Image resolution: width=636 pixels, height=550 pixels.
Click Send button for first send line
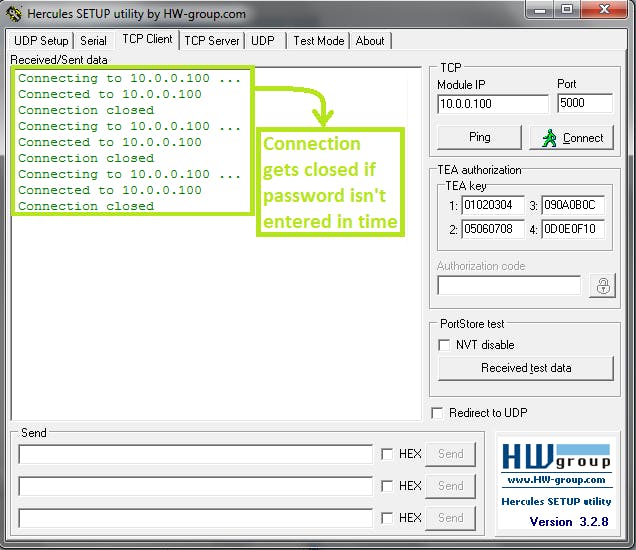pos(451,454)
